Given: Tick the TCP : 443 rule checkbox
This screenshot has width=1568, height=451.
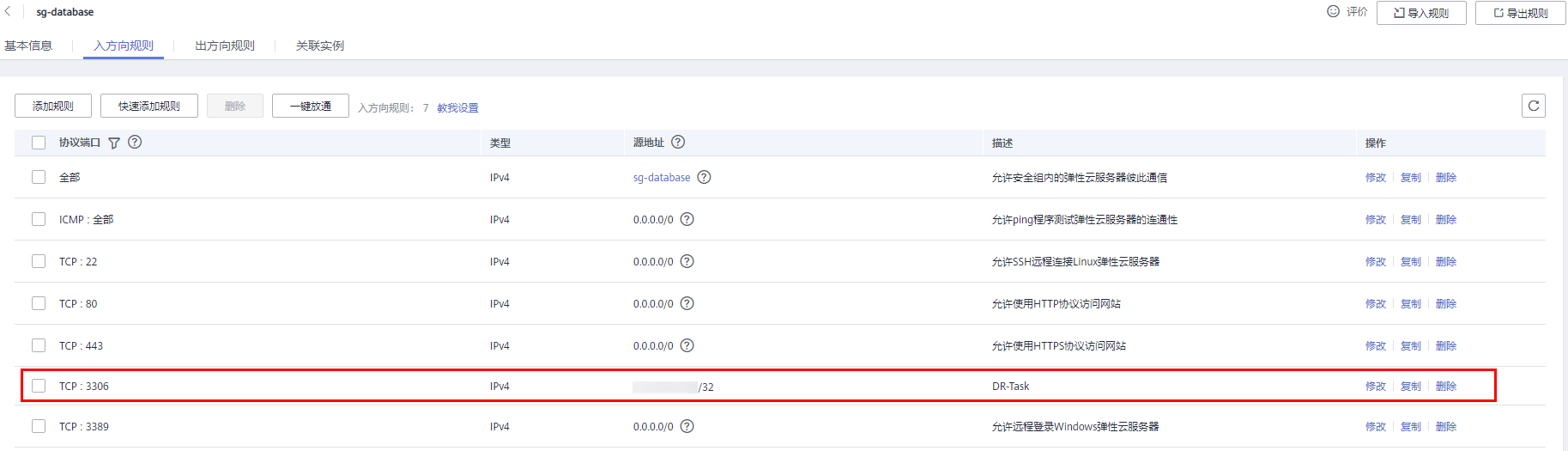Looking at the screenshot, I should tap(39, 345).
